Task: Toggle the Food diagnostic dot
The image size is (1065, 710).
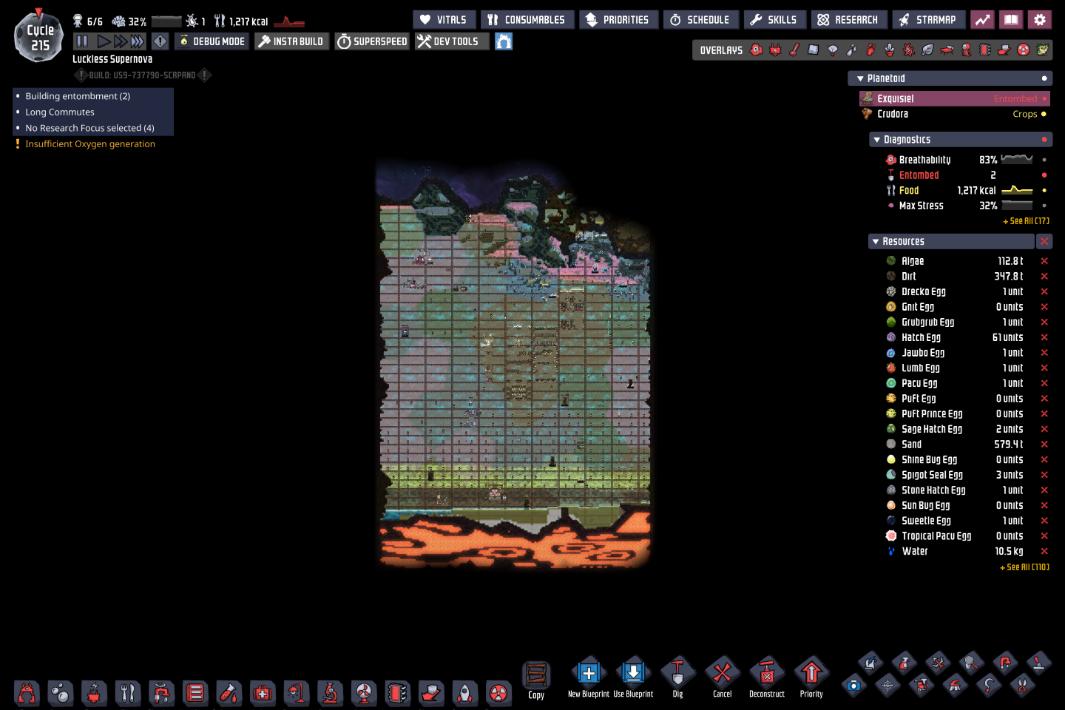Action: [1044, 190]
